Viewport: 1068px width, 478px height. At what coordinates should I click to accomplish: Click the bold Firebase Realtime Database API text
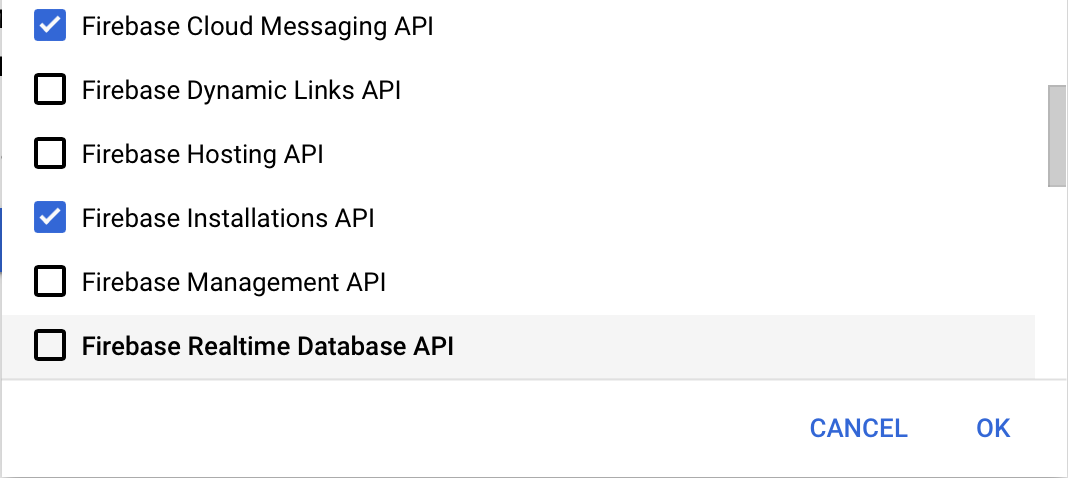point(268,347)
